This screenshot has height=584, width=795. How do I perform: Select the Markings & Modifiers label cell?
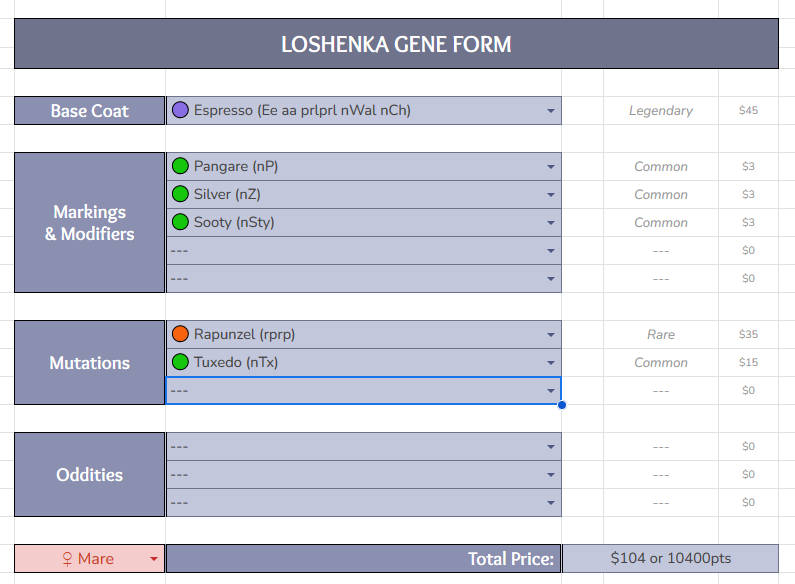click(x=89, y=222)
